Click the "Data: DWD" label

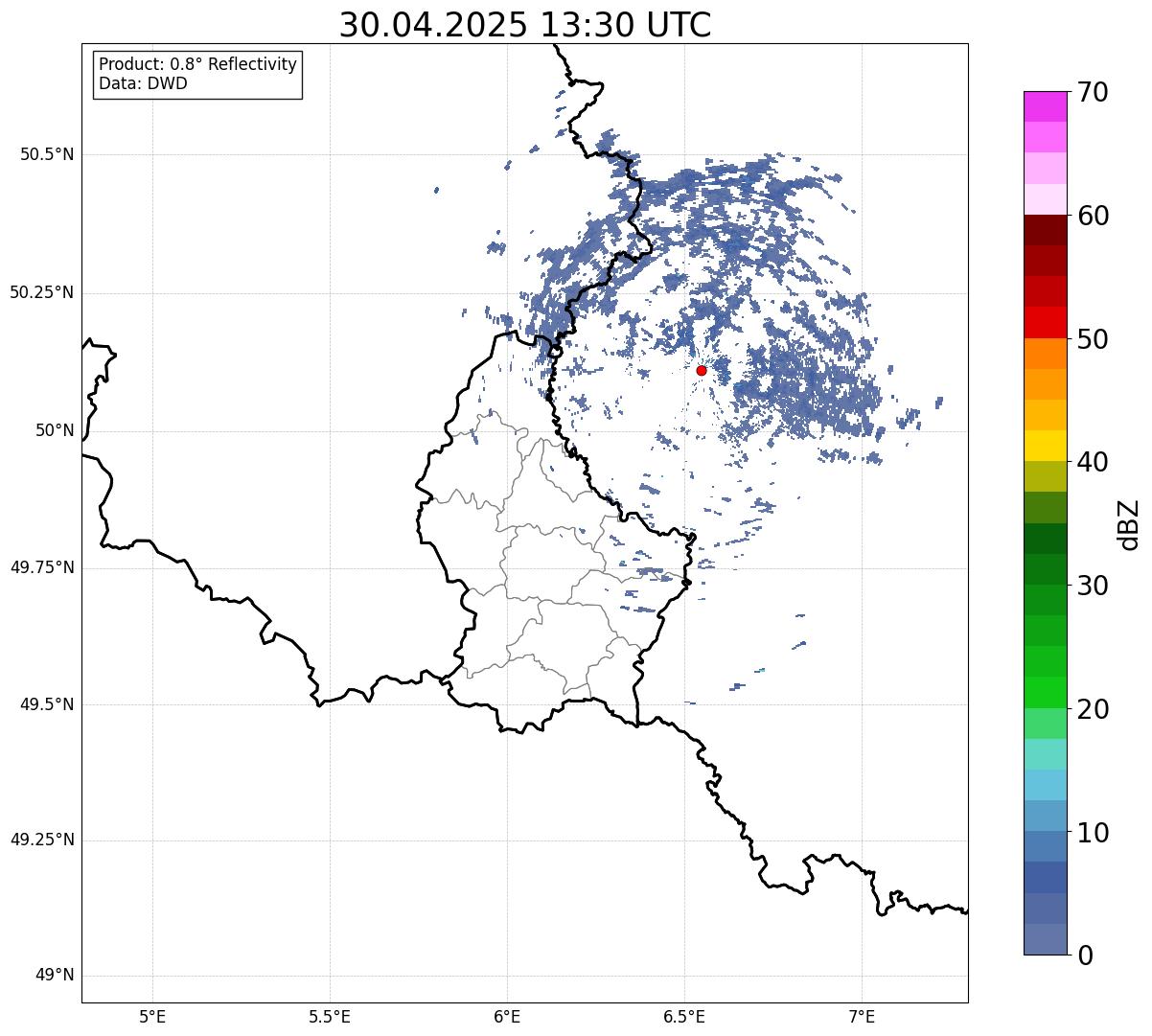point(143,83)
